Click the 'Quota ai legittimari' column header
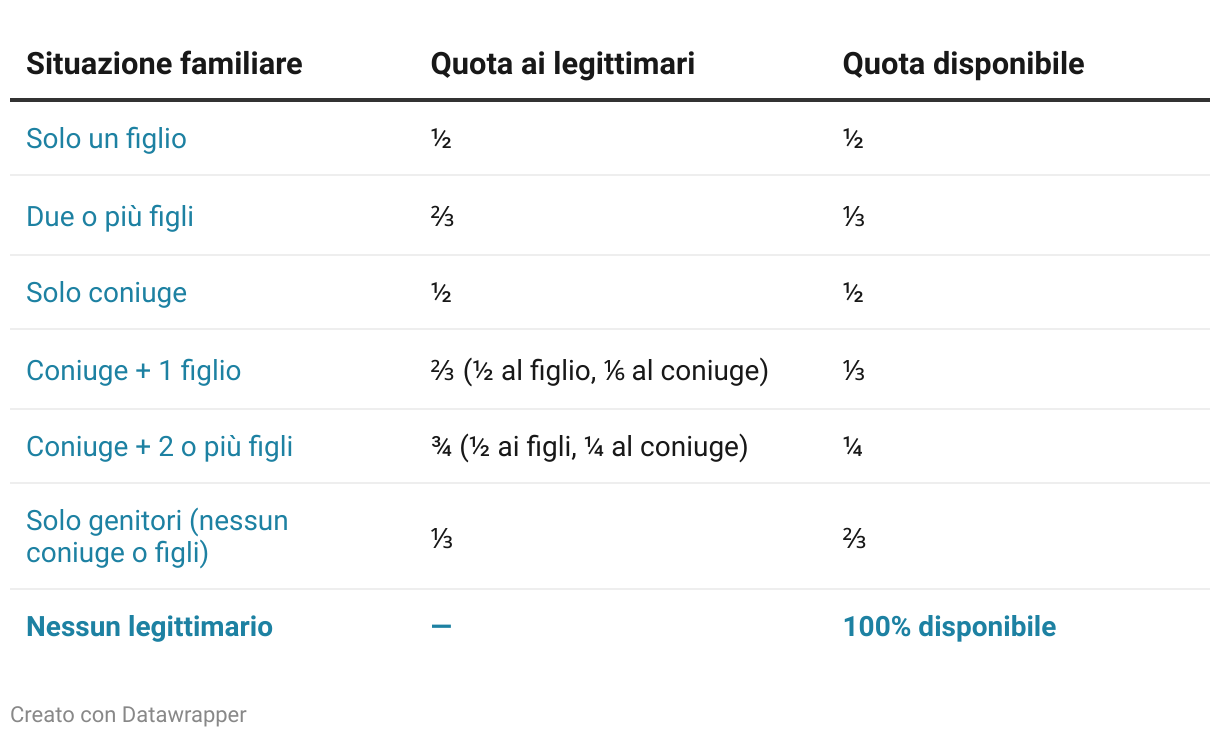The height and width of the screenshot is (738, 1220). click(x=562, y=64)
